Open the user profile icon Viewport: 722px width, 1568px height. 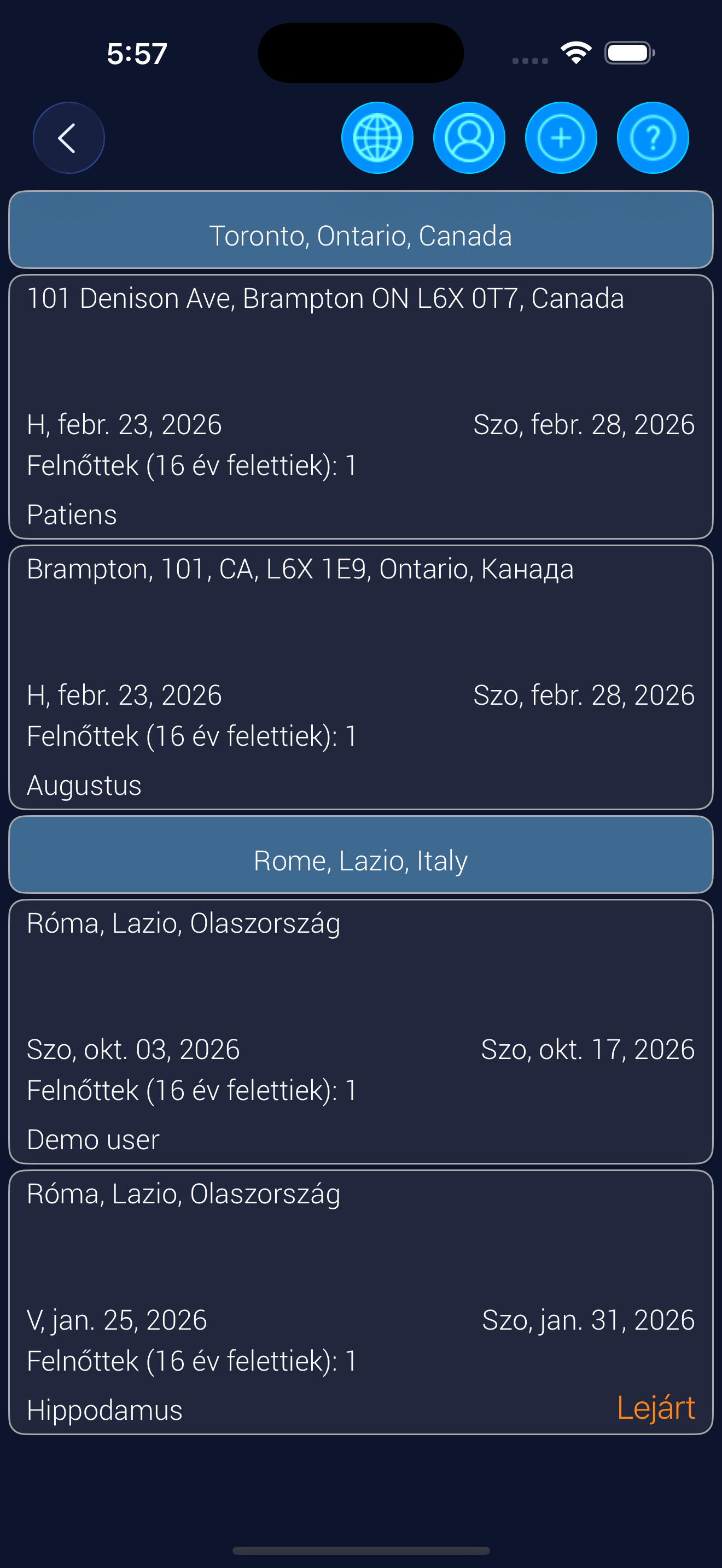point(469,138)
